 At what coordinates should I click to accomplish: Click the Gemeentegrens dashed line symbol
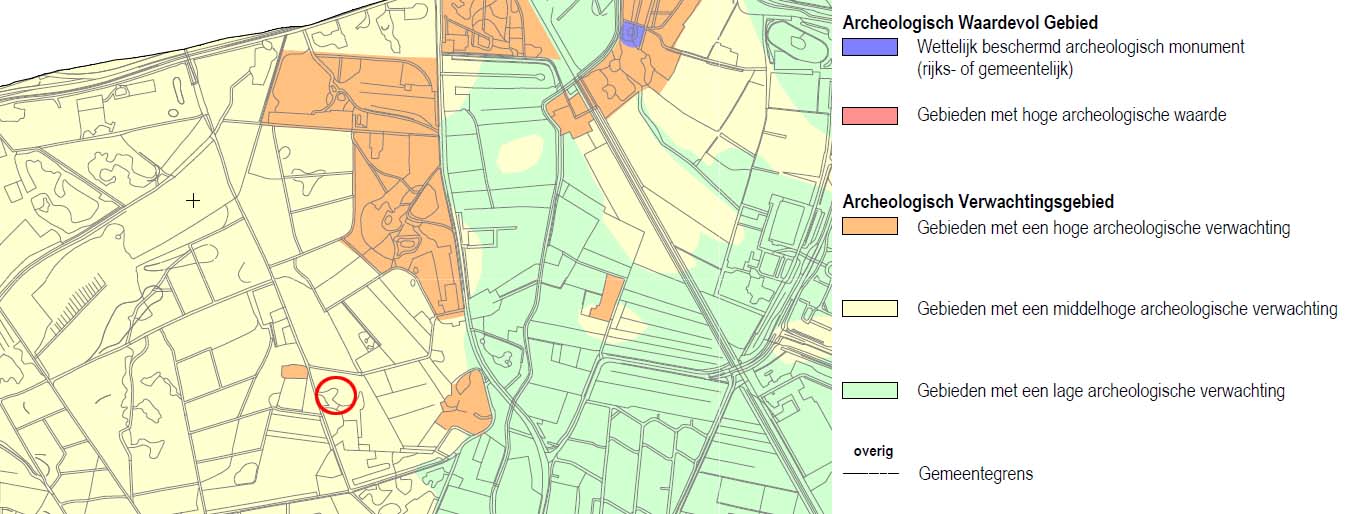click(x=871, y=474)
